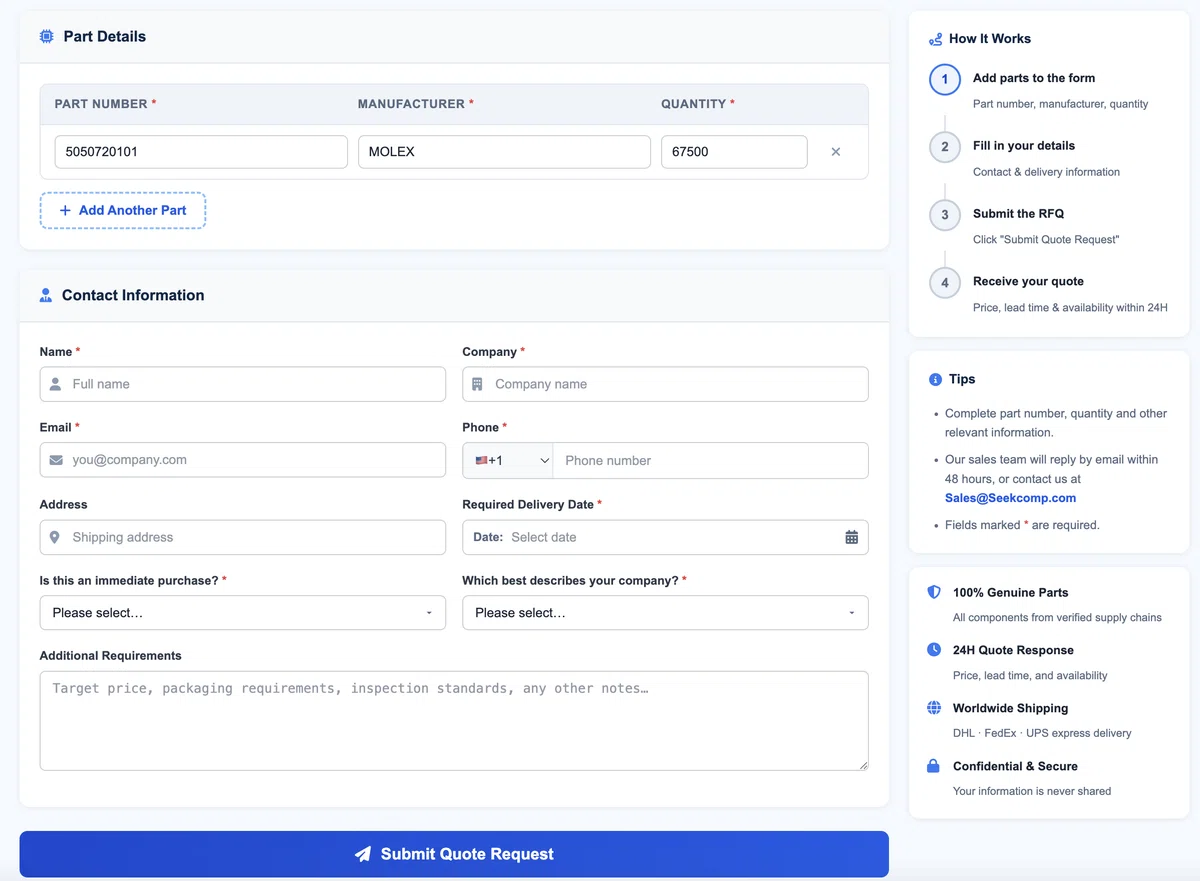
Task: Click the envelope icon in the Email field
Action: pyautogui.click(x=56, y=460)
